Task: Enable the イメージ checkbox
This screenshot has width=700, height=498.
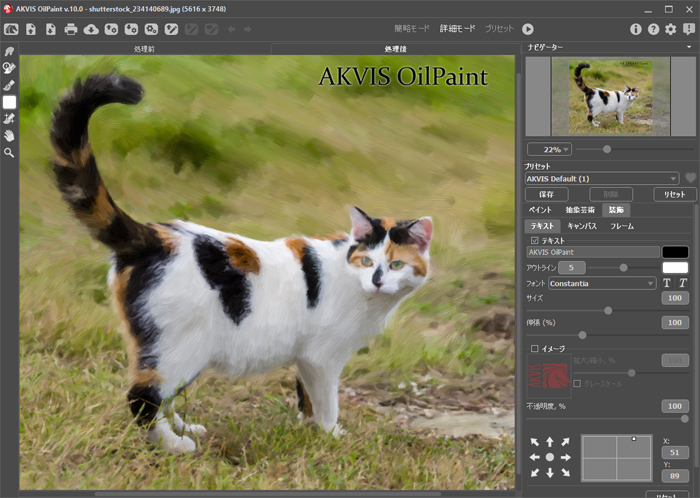Action: click(x=535, y=348)
